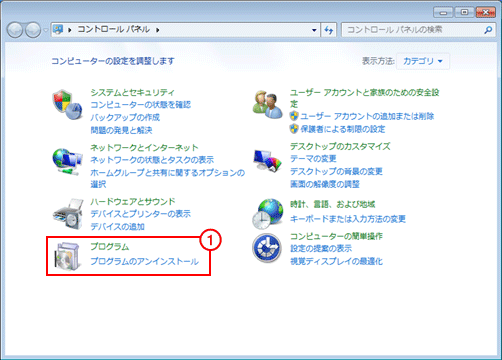The width and height of the screenshot is (502, 360).
Task: Click in the コントロール パネルの検索 field
Action: coord(413,30)
